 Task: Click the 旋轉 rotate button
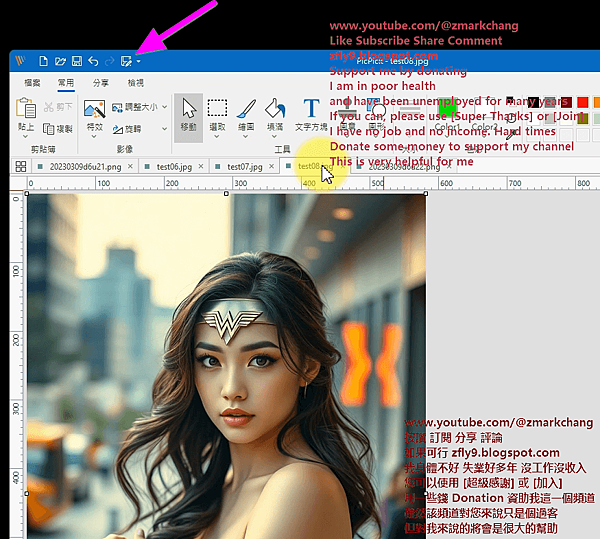pos(127,129)
